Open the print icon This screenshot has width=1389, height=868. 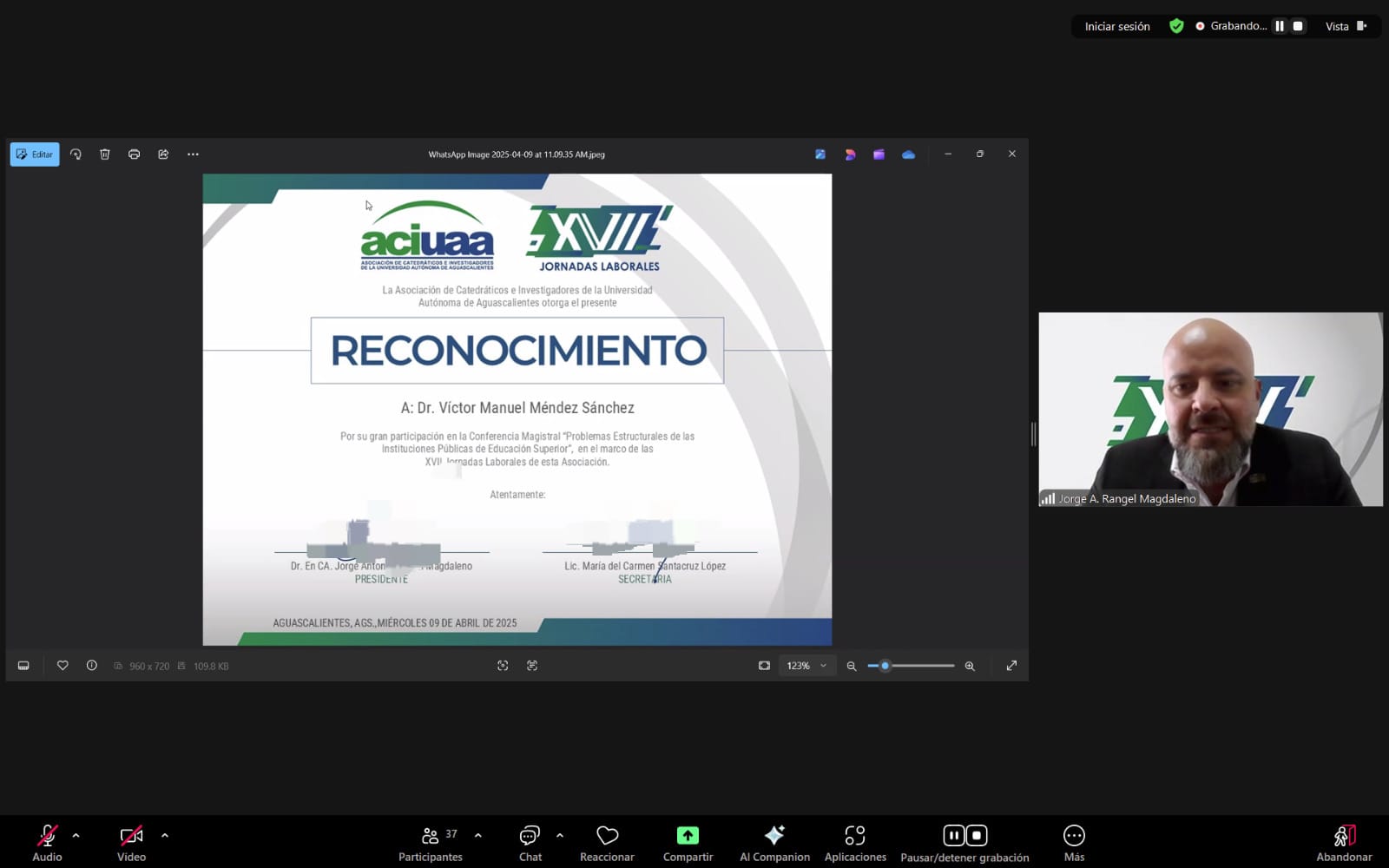[x=135, y=154]
